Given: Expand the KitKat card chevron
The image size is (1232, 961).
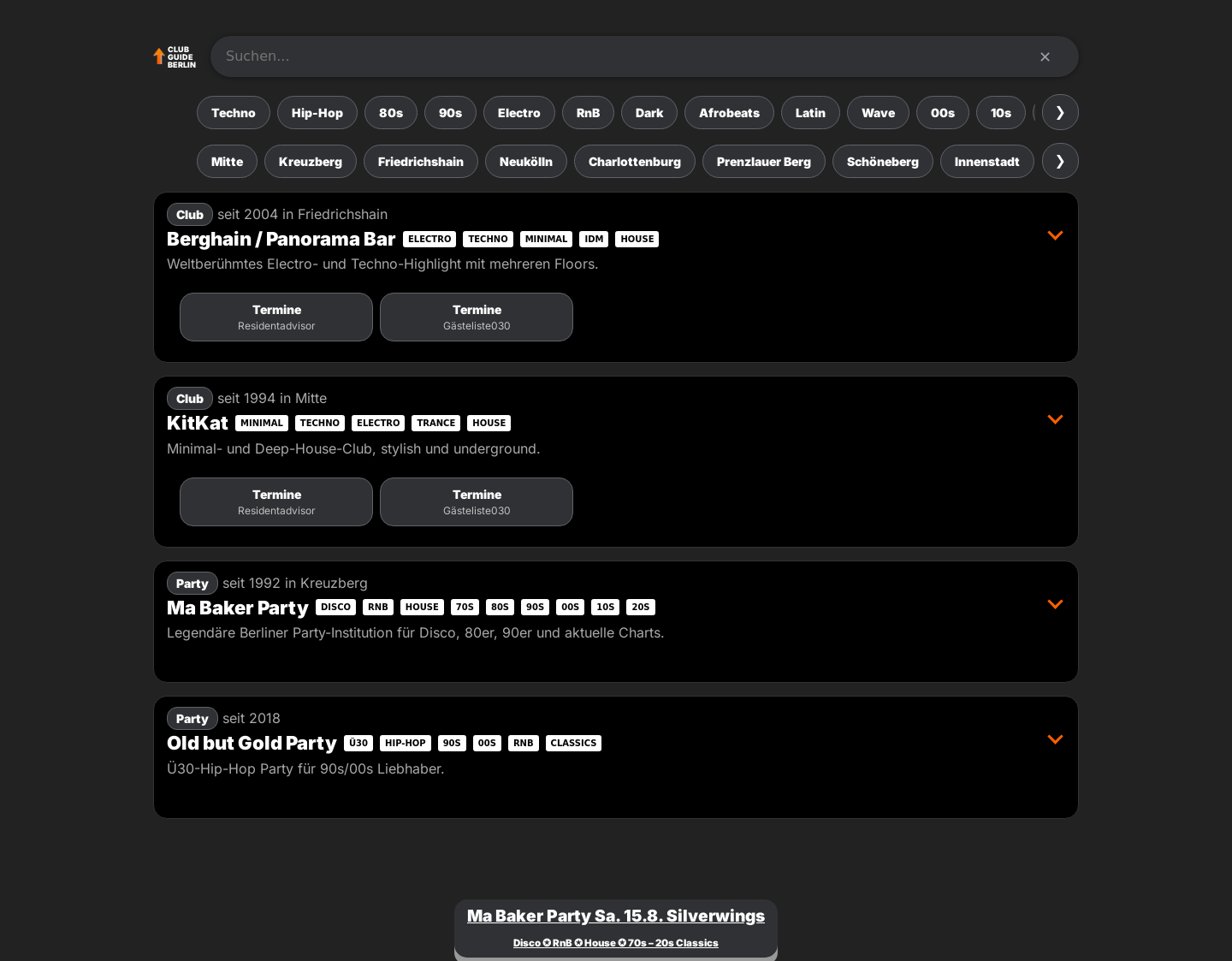Looking at the screenshot, I should click(x=1055, y=419).
